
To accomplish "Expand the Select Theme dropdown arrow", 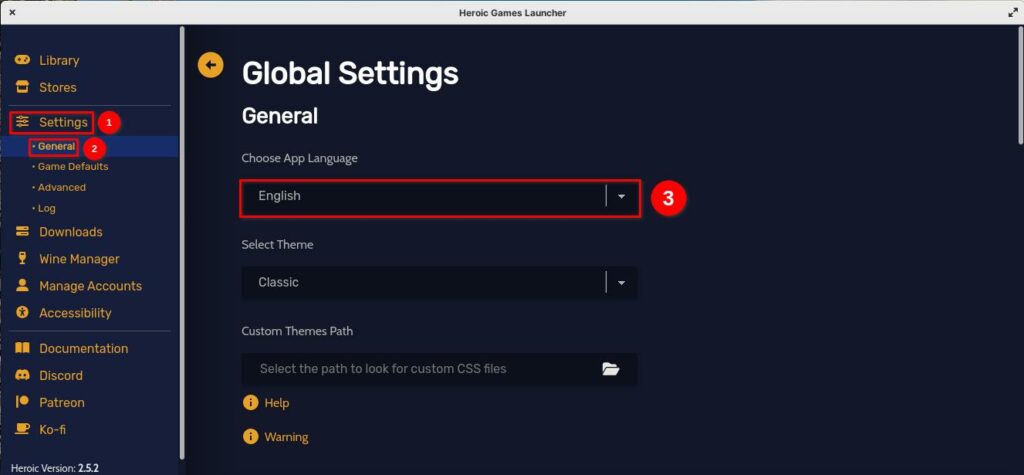I will 621,283.
